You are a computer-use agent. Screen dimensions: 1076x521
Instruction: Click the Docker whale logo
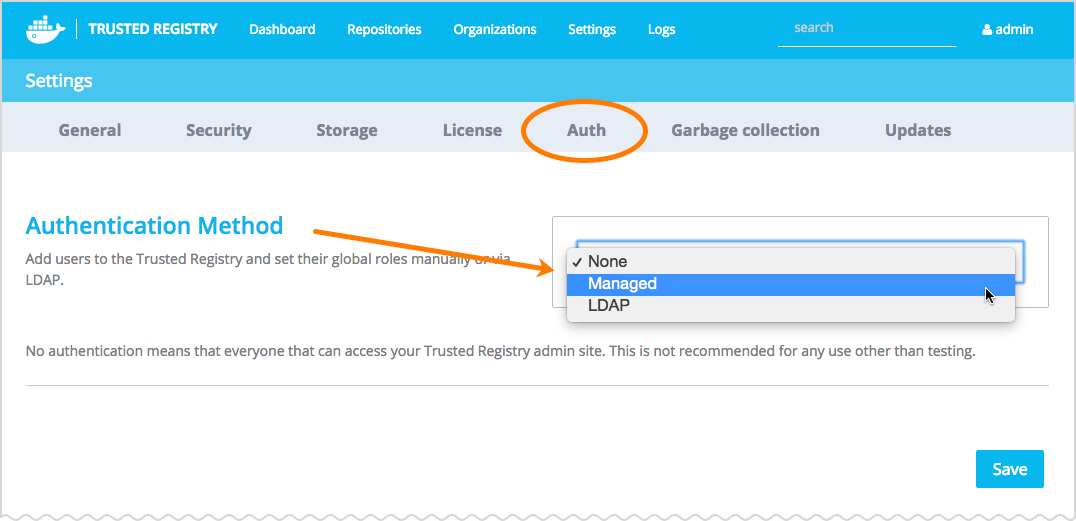pos(45,29)
